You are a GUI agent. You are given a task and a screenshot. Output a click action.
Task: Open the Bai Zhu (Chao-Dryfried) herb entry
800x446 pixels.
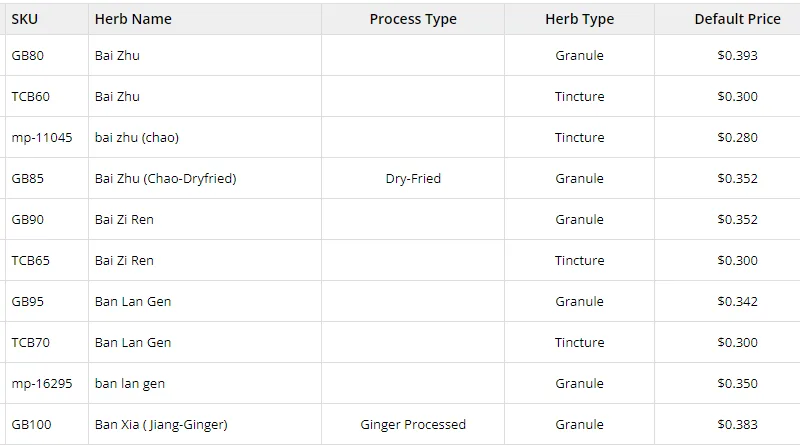[x=165, y=179]
